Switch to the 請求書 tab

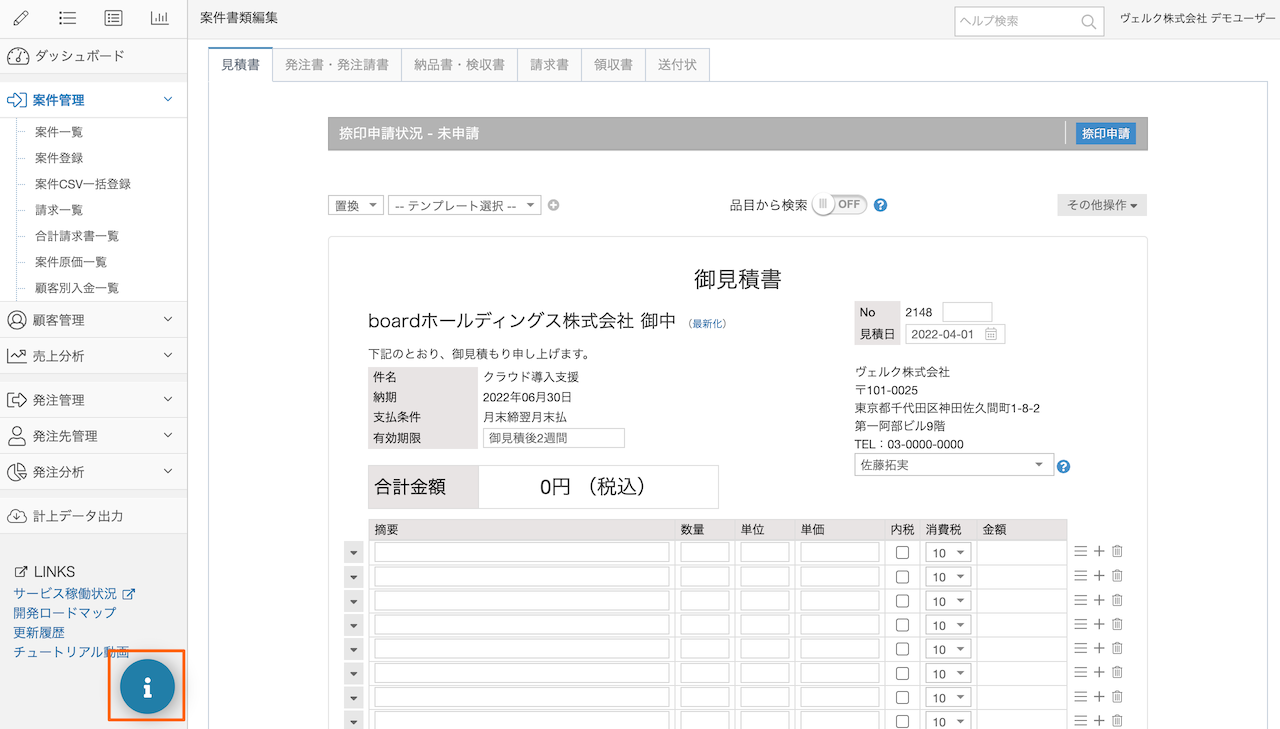549,65
